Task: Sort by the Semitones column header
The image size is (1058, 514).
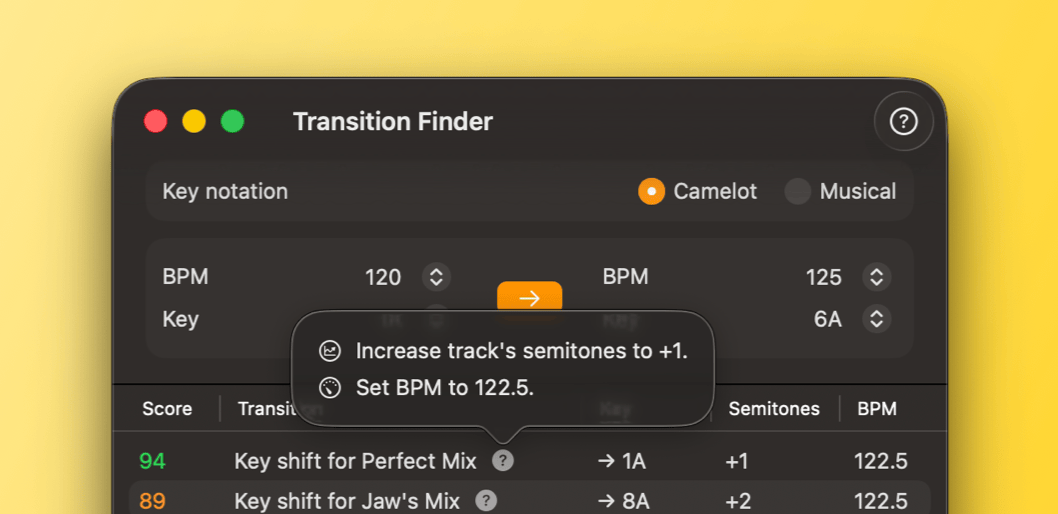Action: click(x=773, y=408)
